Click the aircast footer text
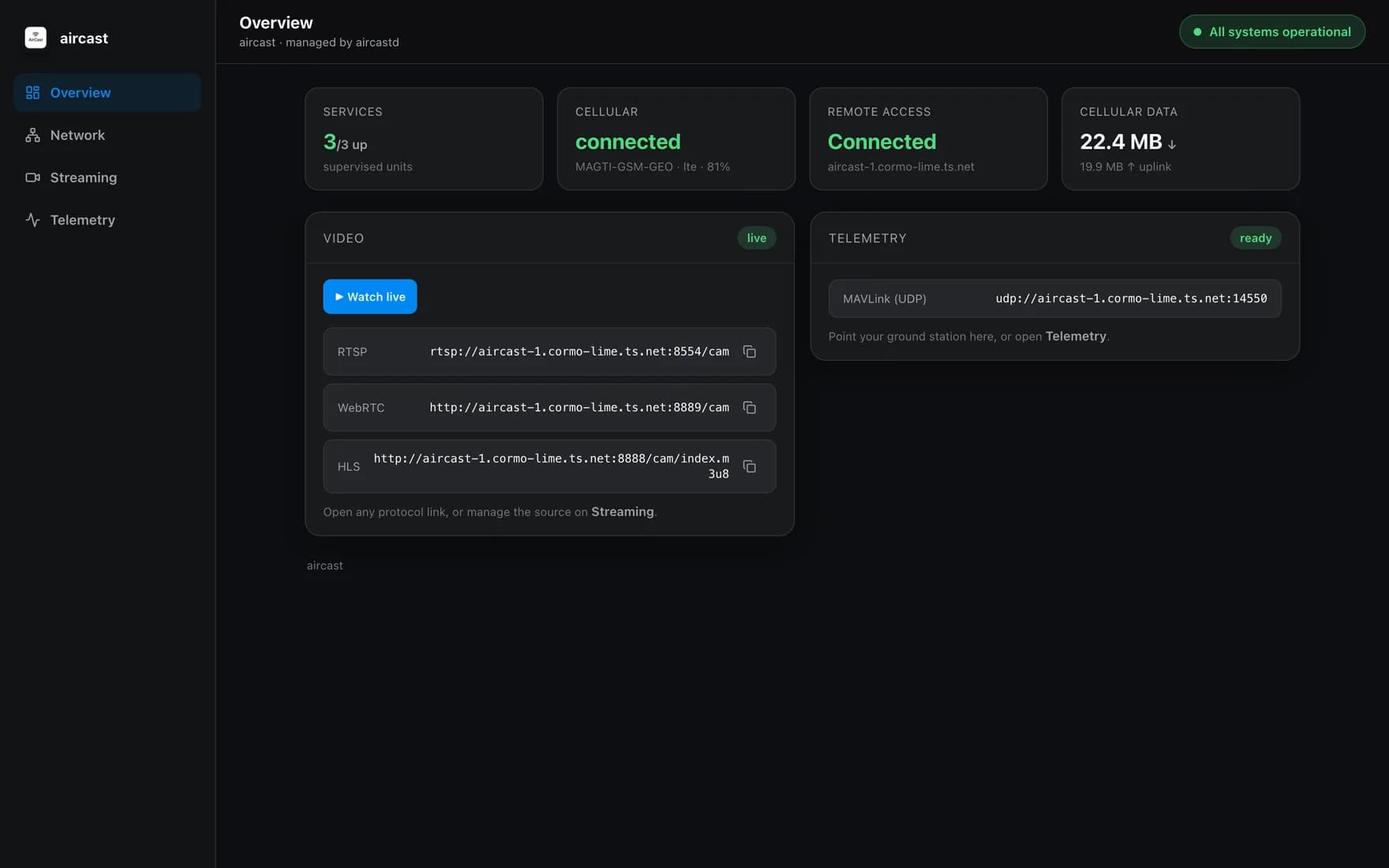1389x868 pixels. (325, 566)
